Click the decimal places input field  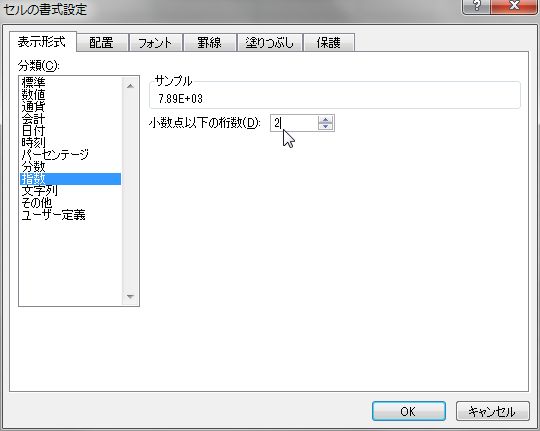[294, 123]
